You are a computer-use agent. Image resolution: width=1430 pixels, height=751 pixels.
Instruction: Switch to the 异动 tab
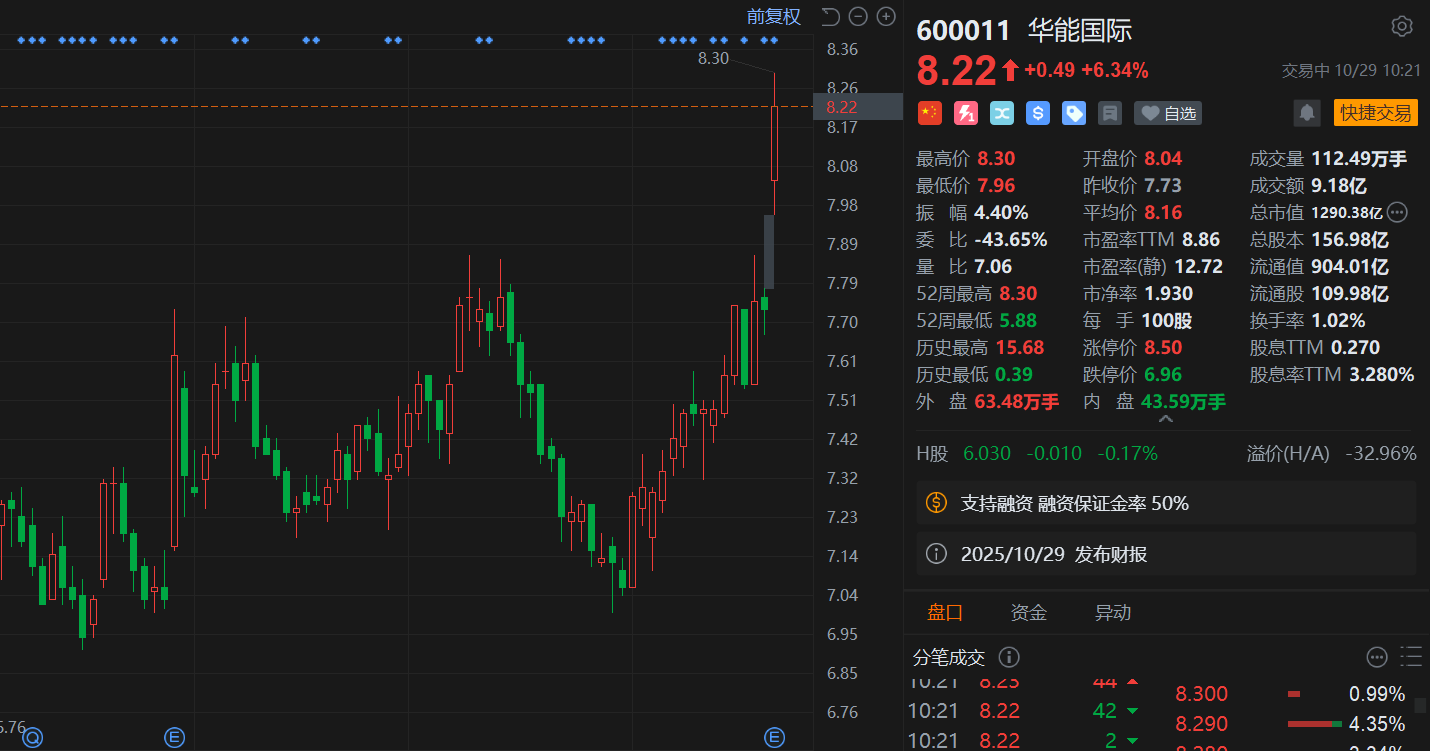[x=1113, y=612]
